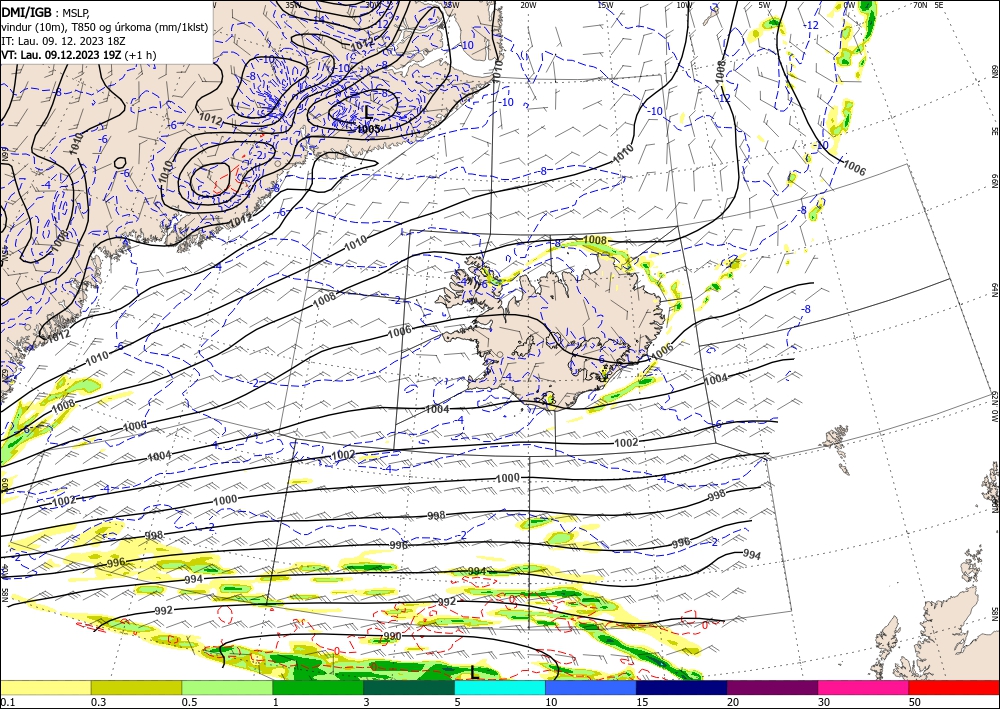
Task: Pick the navy 15–20 legend swatch
Action: (x=682, y=687)
